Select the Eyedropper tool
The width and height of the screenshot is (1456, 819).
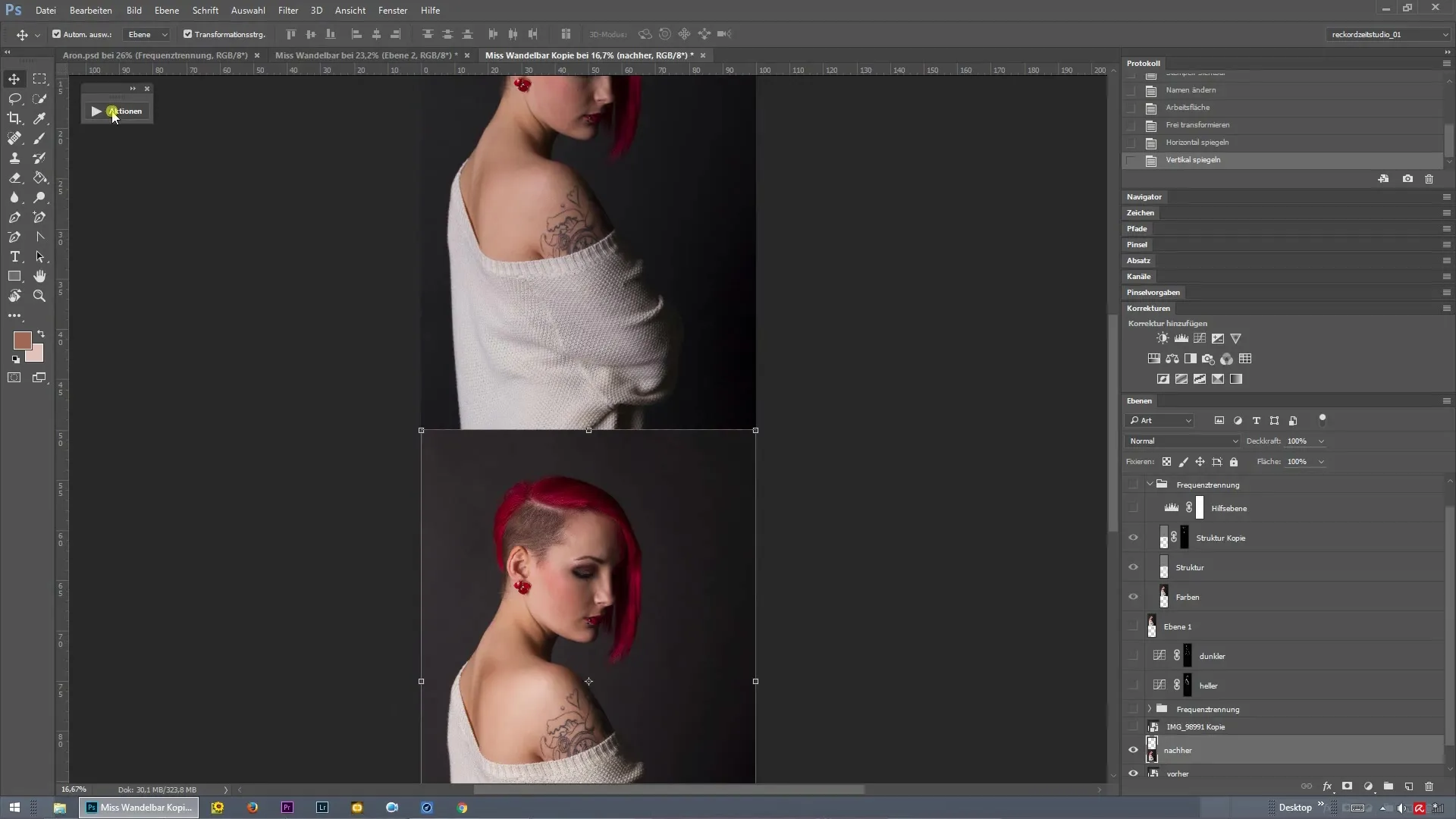click(x=39, y=118)
